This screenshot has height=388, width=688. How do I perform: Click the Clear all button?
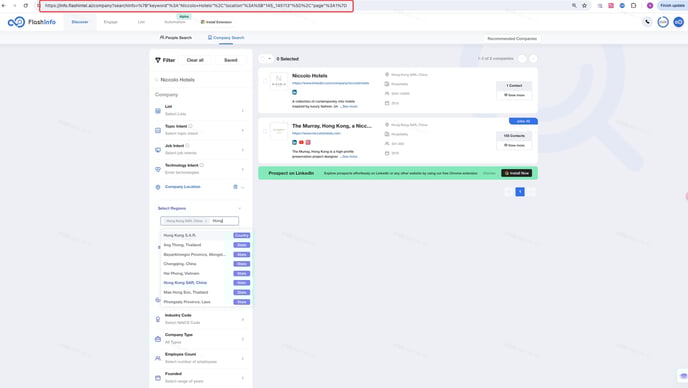click(x=195, y=60)
